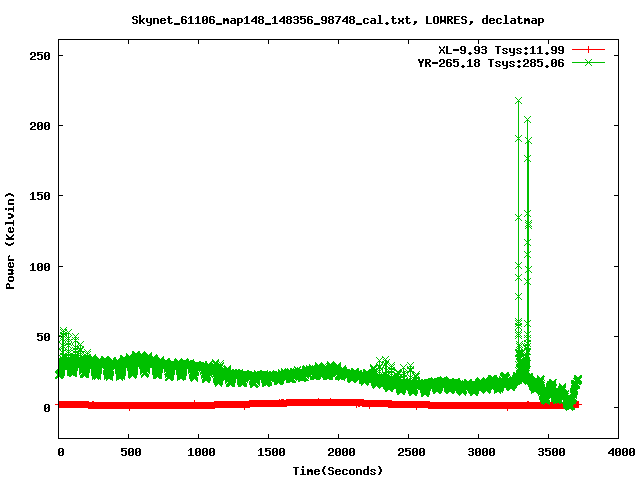640x480 pixels.
Task: Pick the 200 tick on the y-axis
Action: [38, 126]
